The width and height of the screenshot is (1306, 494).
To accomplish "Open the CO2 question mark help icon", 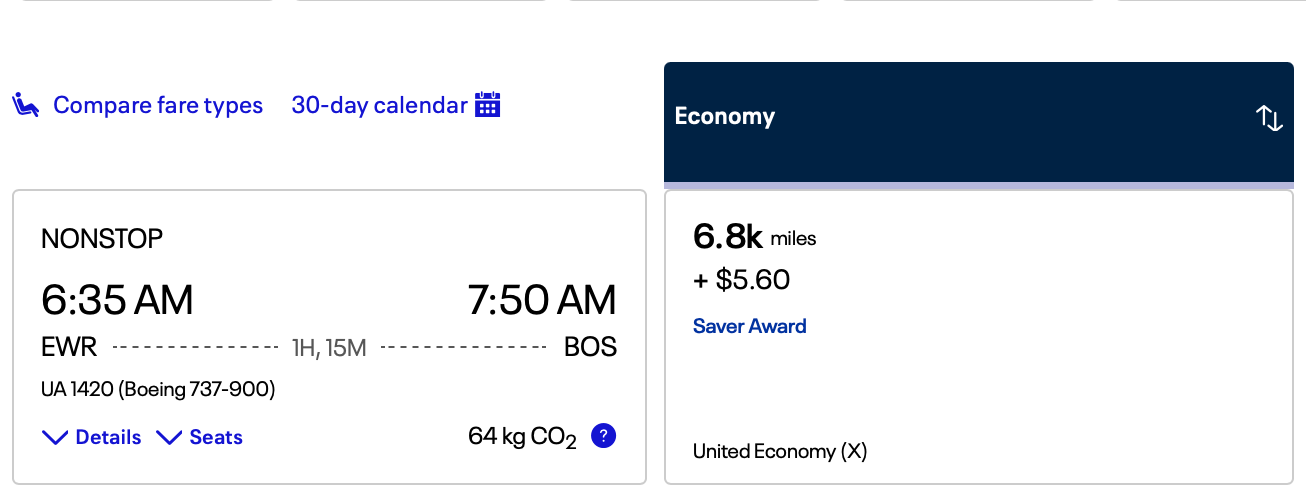I will (x=603, y=436).
